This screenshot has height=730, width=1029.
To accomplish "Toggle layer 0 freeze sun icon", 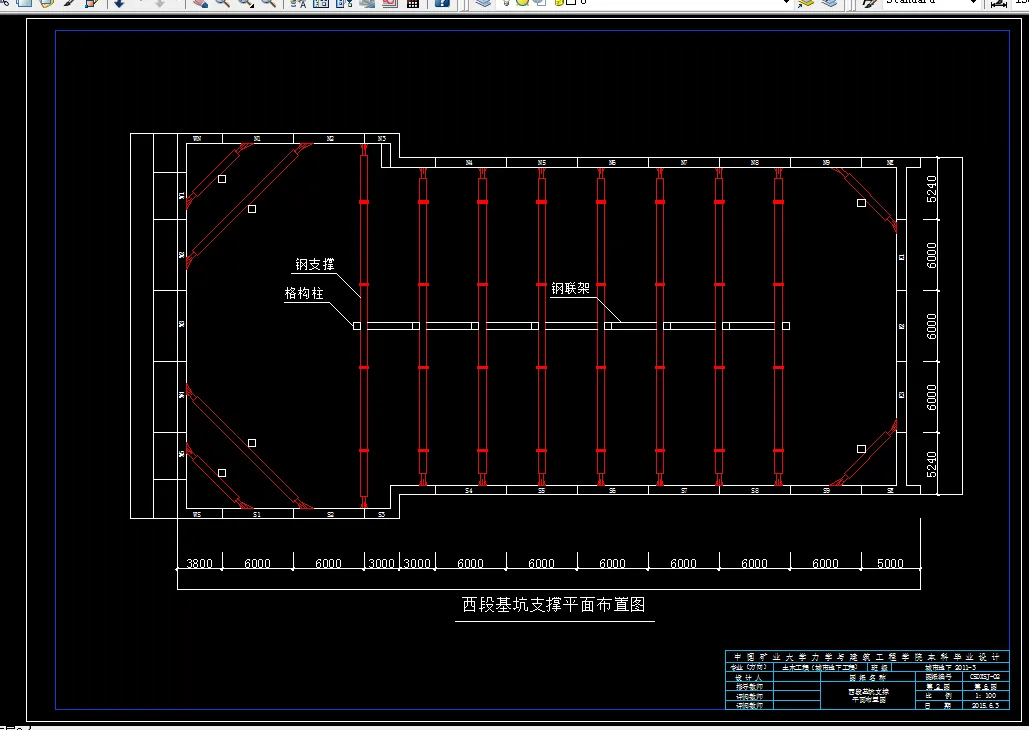I will click(x=522, y=3).
